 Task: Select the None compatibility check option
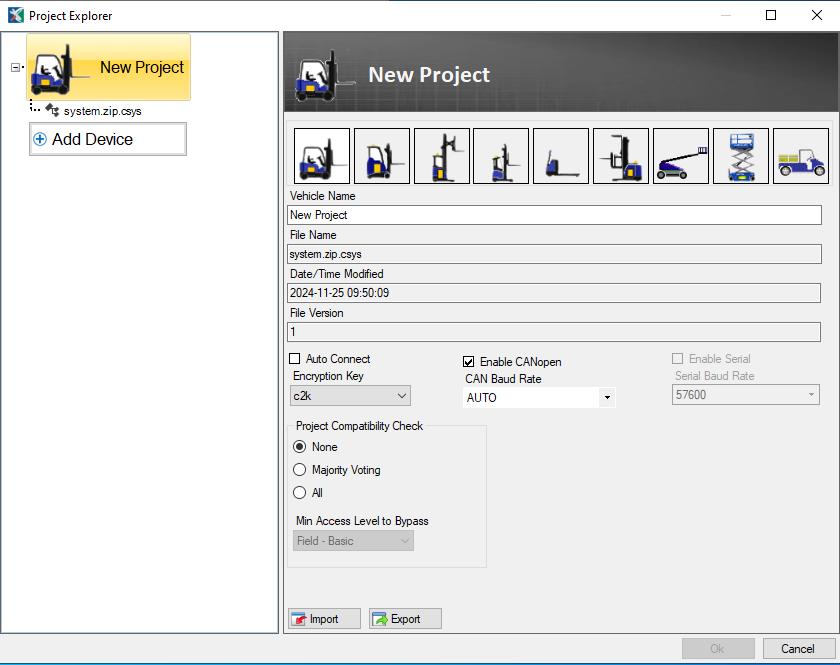click(299, 446)
